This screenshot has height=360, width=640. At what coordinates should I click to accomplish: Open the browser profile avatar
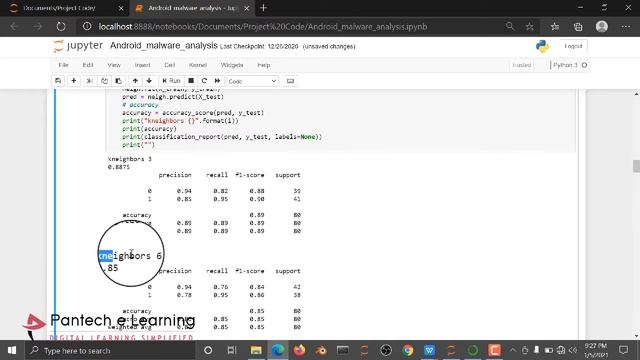pos(602,27)
